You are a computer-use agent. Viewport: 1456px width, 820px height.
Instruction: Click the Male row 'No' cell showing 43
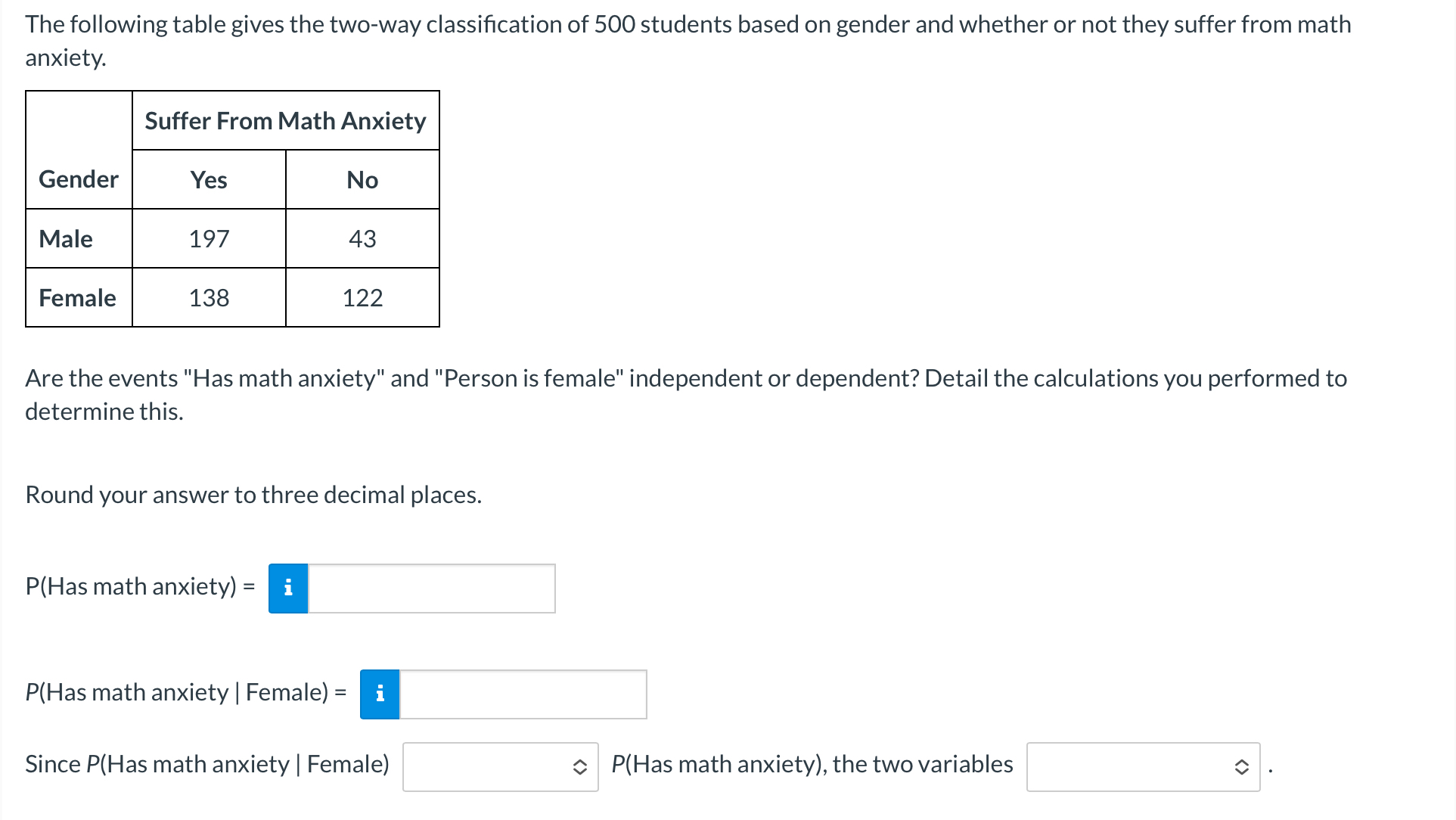pos(362,238)
